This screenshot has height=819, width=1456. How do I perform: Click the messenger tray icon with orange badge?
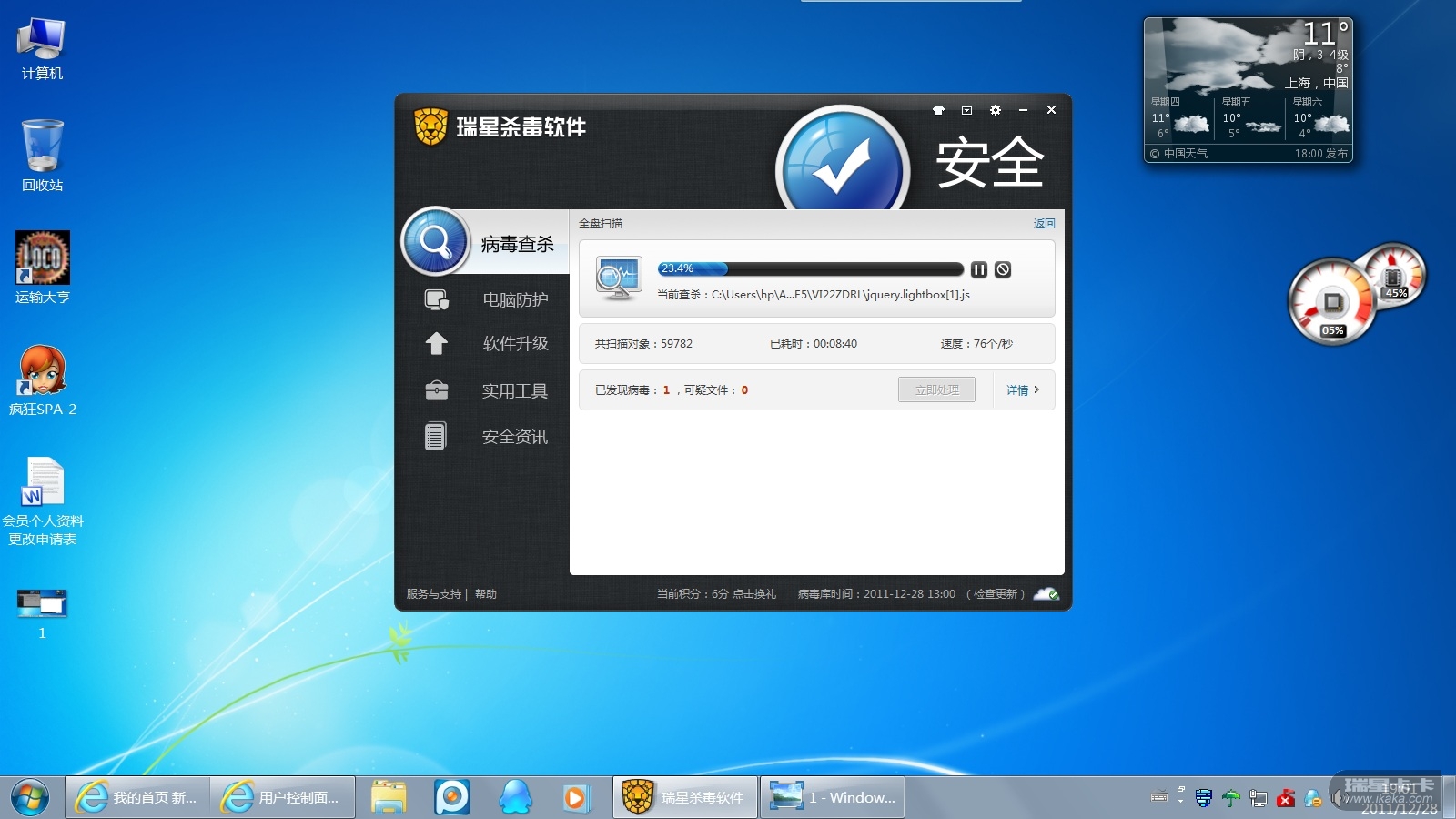1313,798
